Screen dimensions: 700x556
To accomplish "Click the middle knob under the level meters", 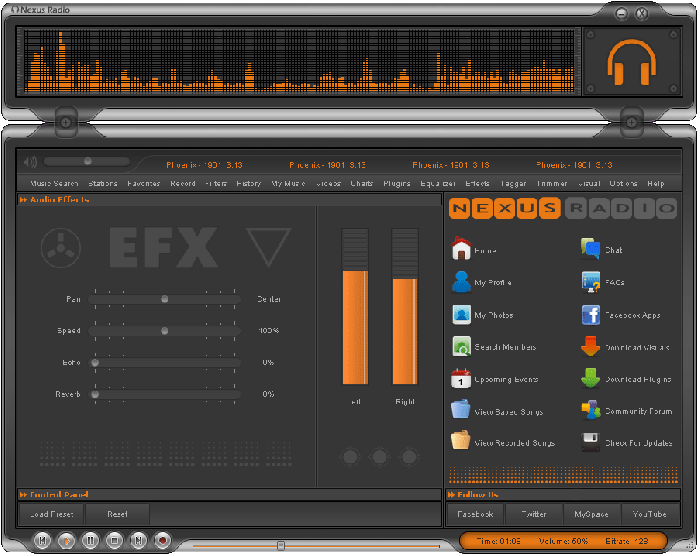I will pos(380,457).
